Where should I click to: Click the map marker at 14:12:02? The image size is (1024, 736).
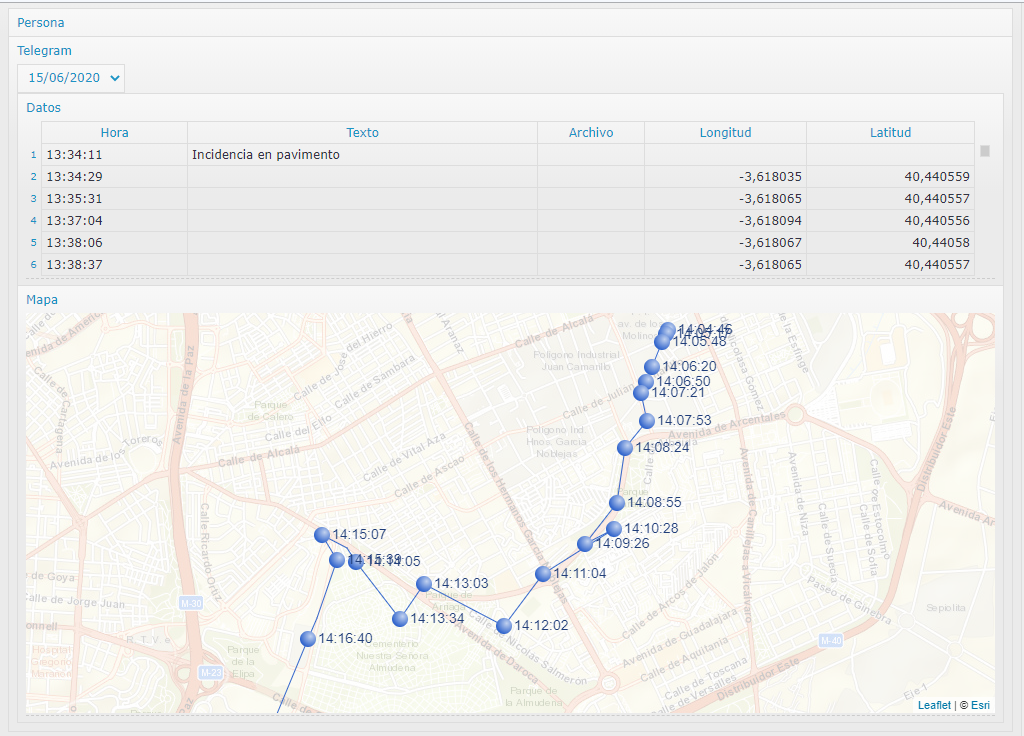(504, 626)
